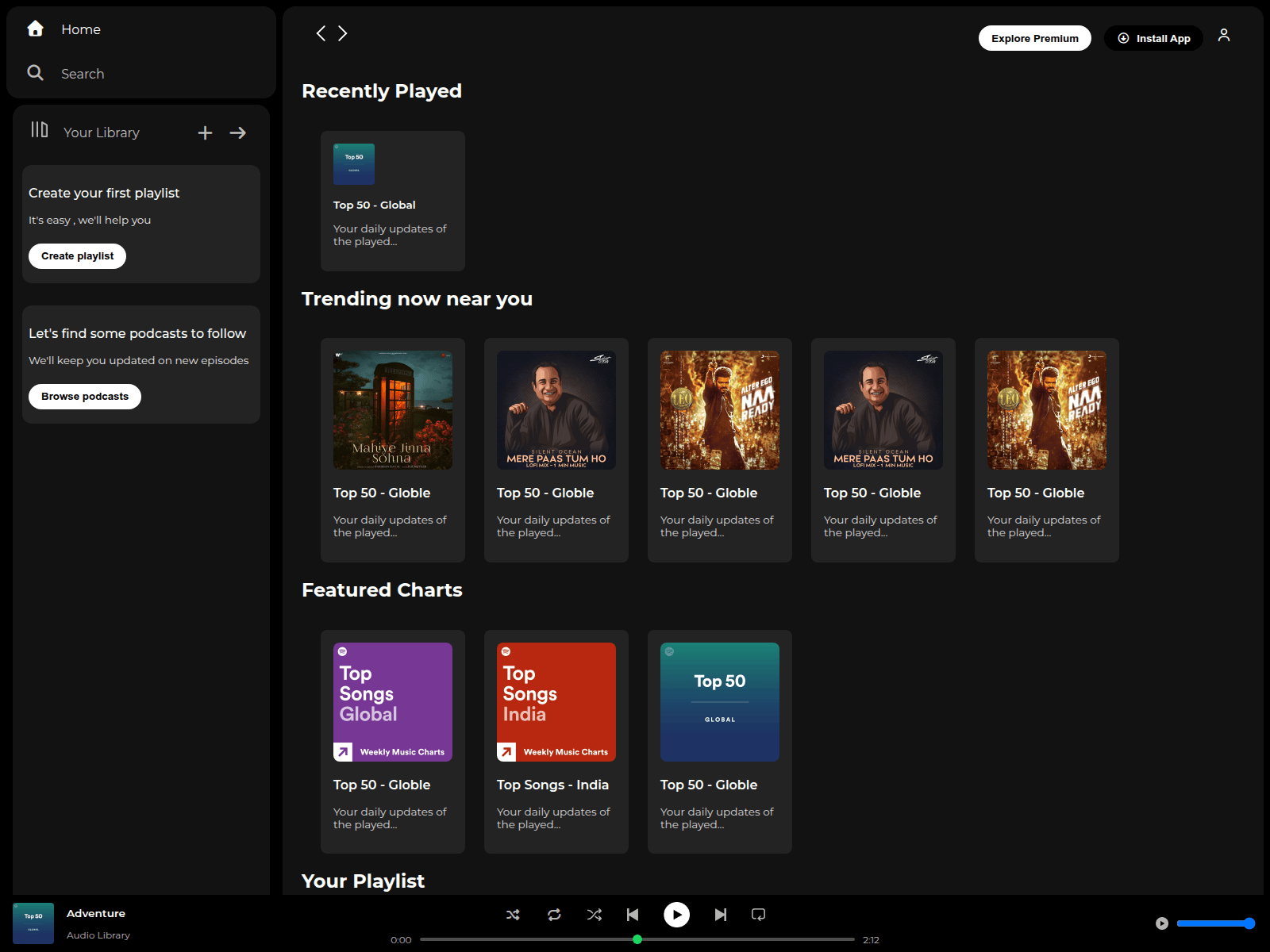Click the Top 50 - Global card title
Screen dimensions: 1270x952
[x=375, y=205]
